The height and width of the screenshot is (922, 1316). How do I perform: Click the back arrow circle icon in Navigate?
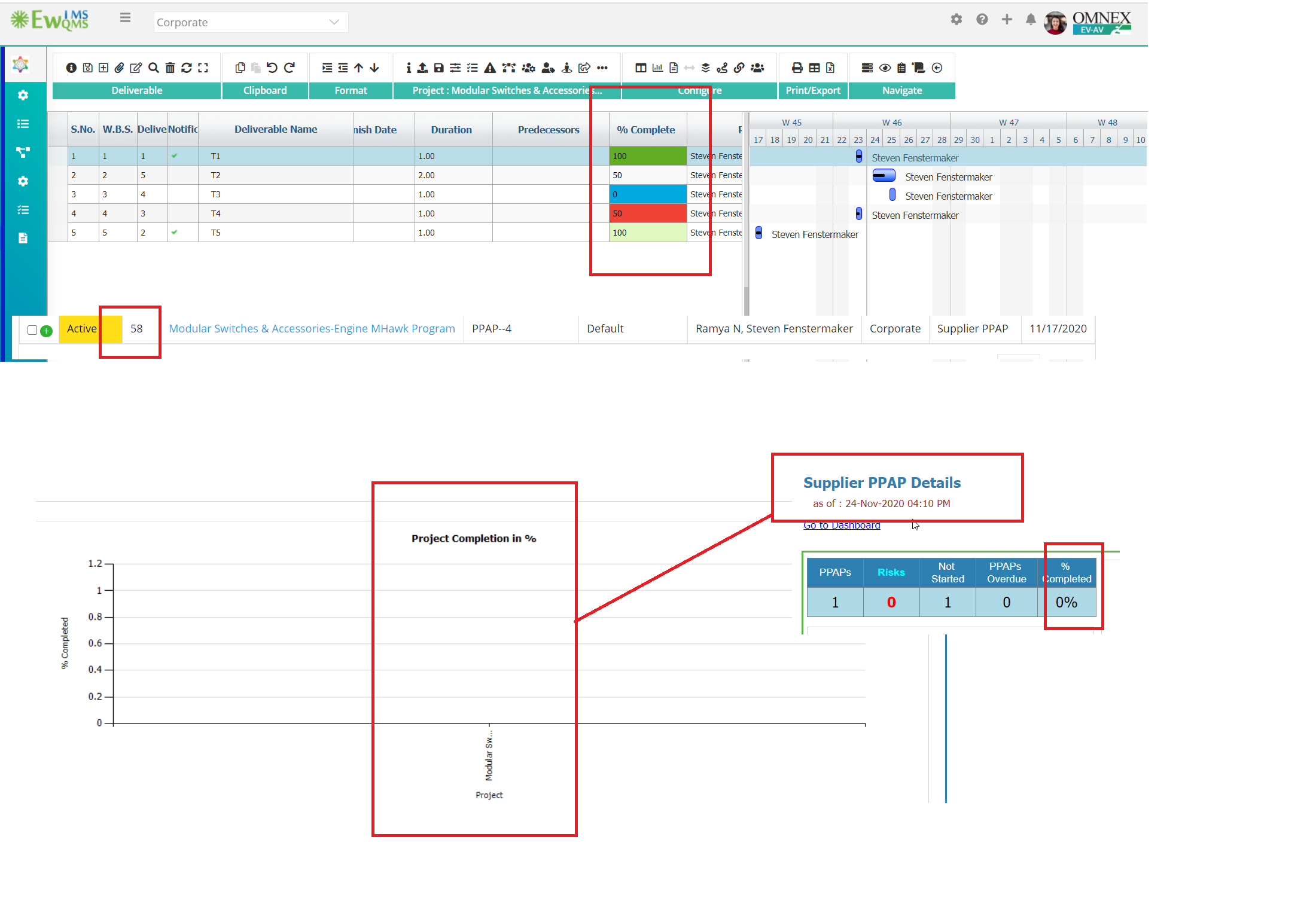click(x=937, y=68)
